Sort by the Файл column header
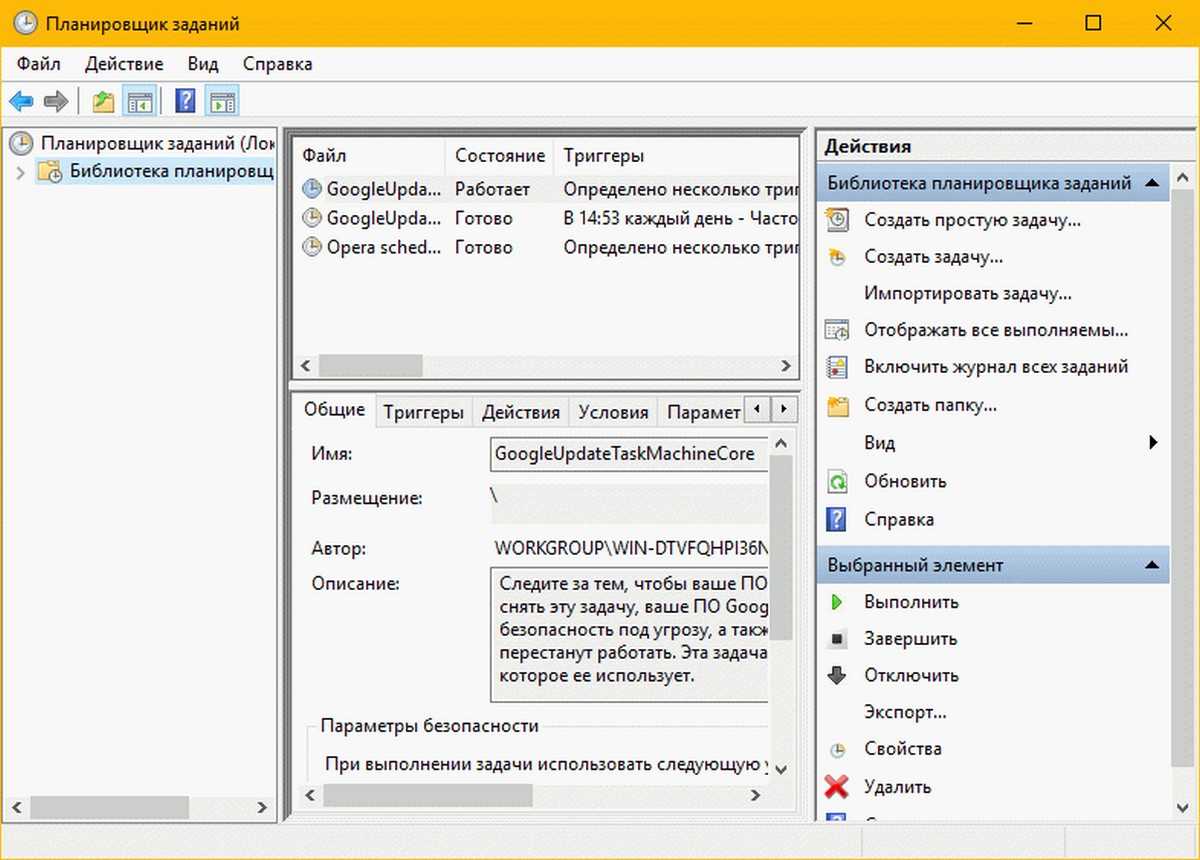The width and height of the screenshot is (1200, 860). 369,156
